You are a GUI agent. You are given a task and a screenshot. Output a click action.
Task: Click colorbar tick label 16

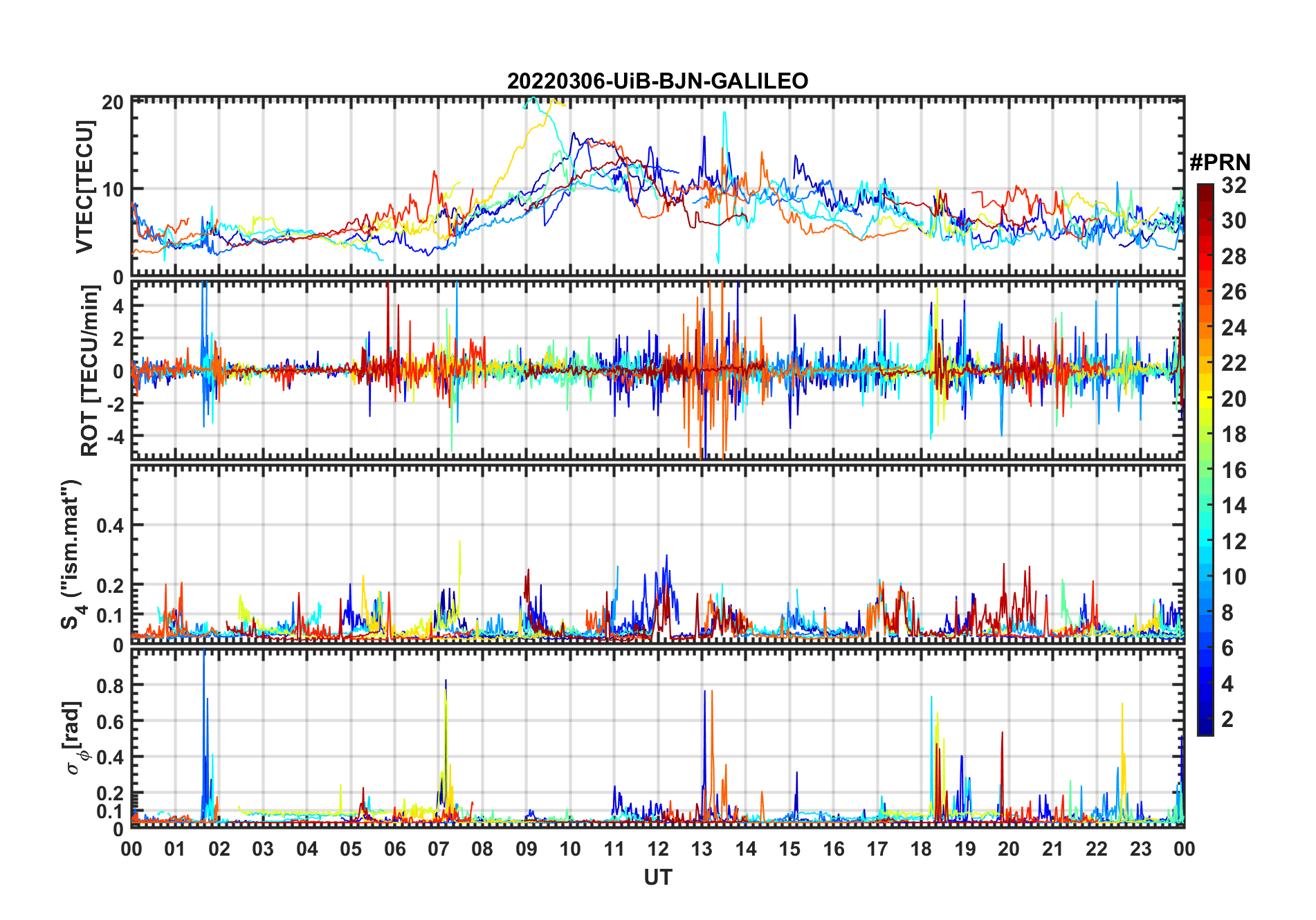1234,470
